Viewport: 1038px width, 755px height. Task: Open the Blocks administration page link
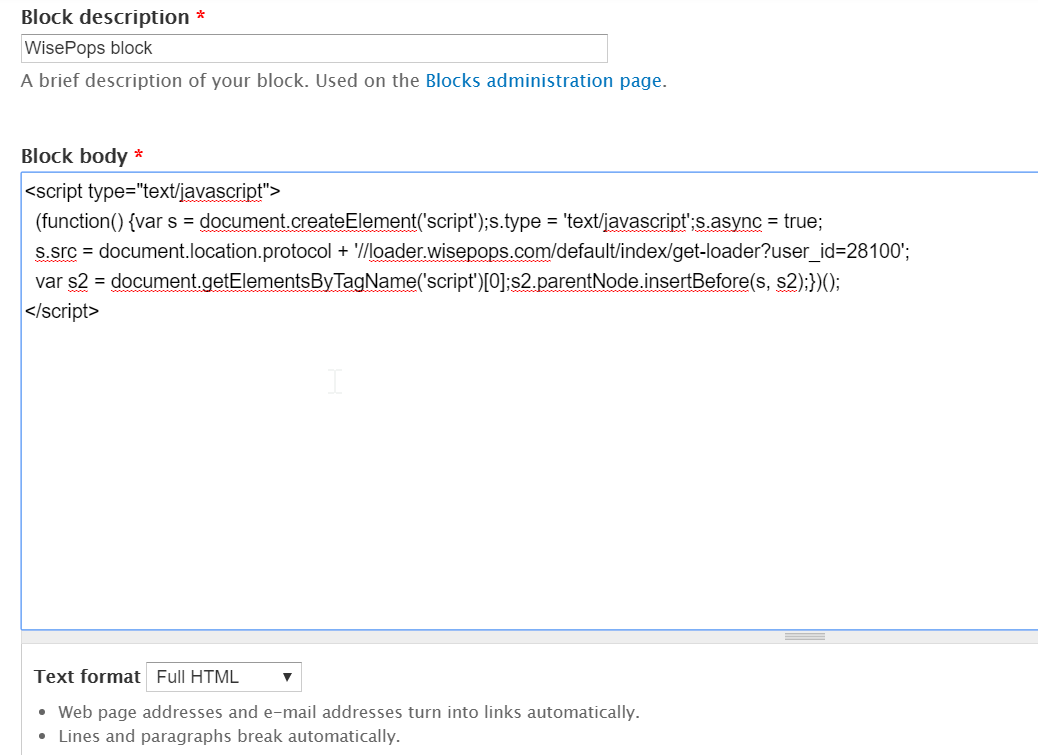(543, 81)
